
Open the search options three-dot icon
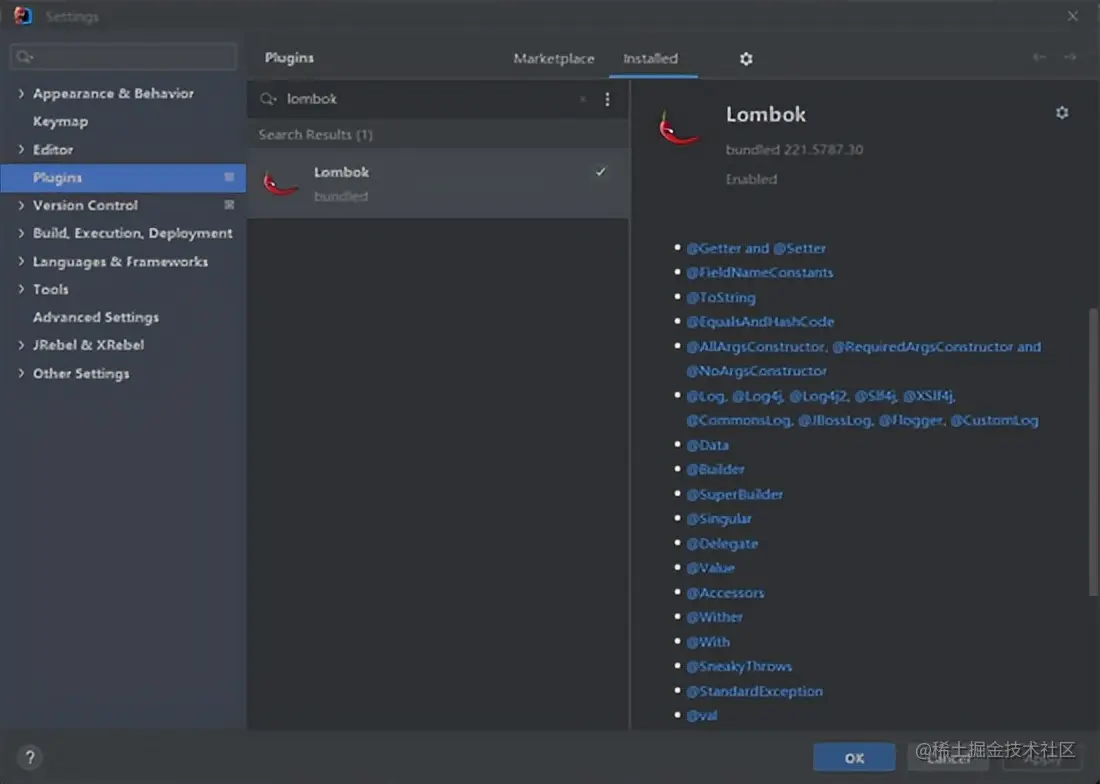(607, 99)
